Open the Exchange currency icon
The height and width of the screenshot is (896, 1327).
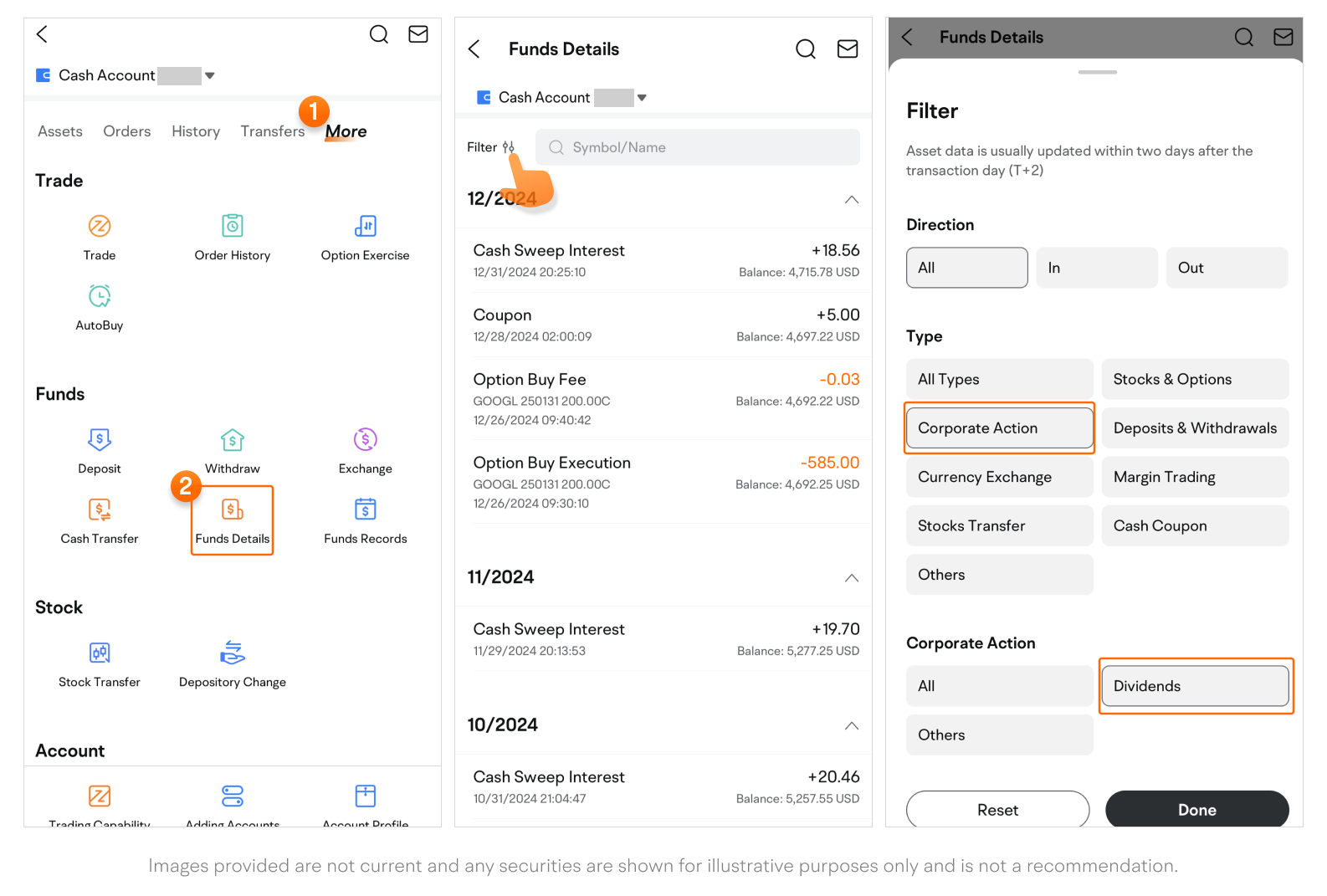coord(365,440)
